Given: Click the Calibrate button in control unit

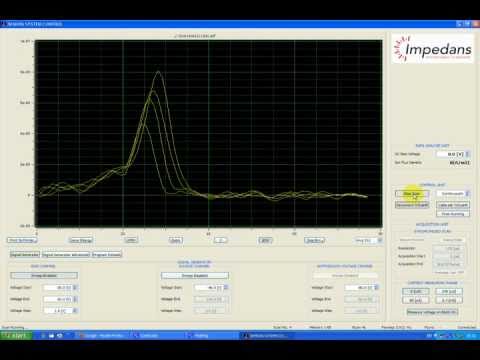Looking at the screenshot, I should (453, 205).
